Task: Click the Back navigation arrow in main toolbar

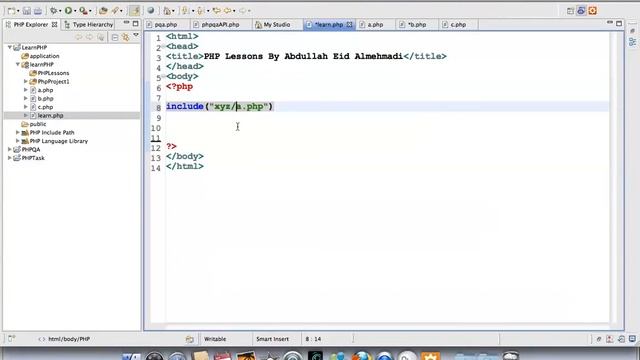Action: point(227,11)
